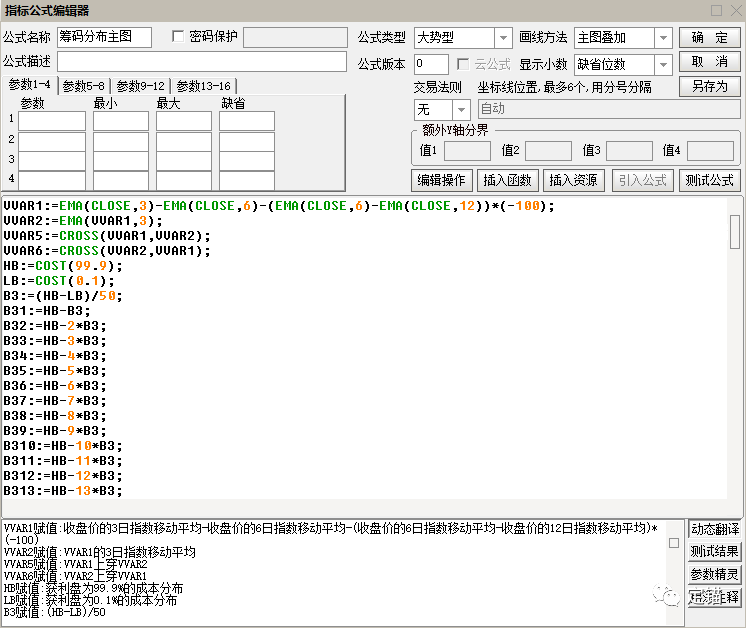Click the password input field beside 密码保护

(295, 37)
